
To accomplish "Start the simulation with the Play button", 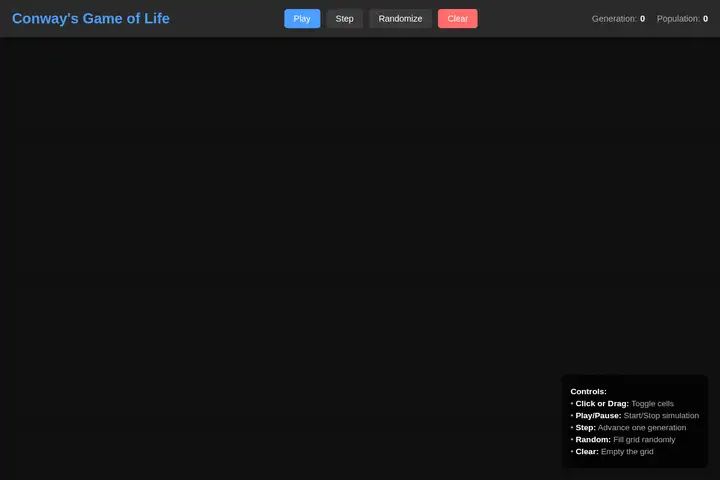I will [302, 19].
